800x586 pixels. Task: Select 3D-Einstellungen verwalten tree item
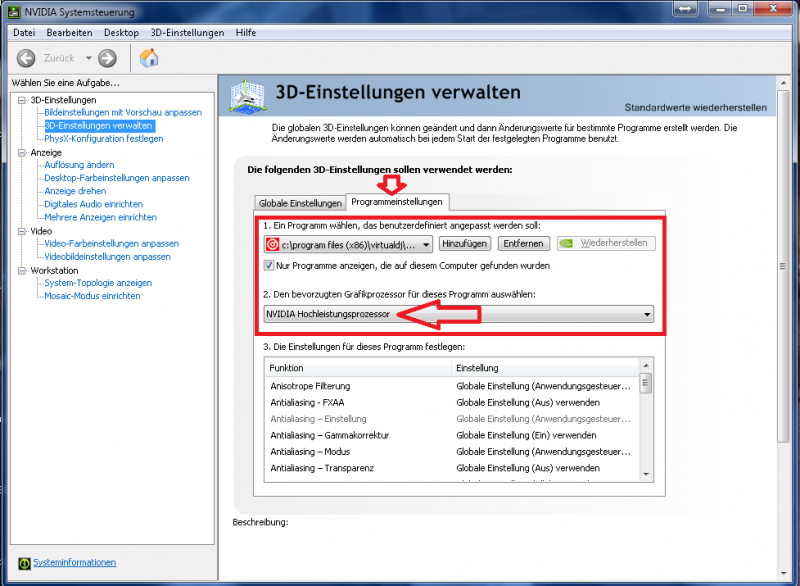pyautogui.click(x=98, y=125)
